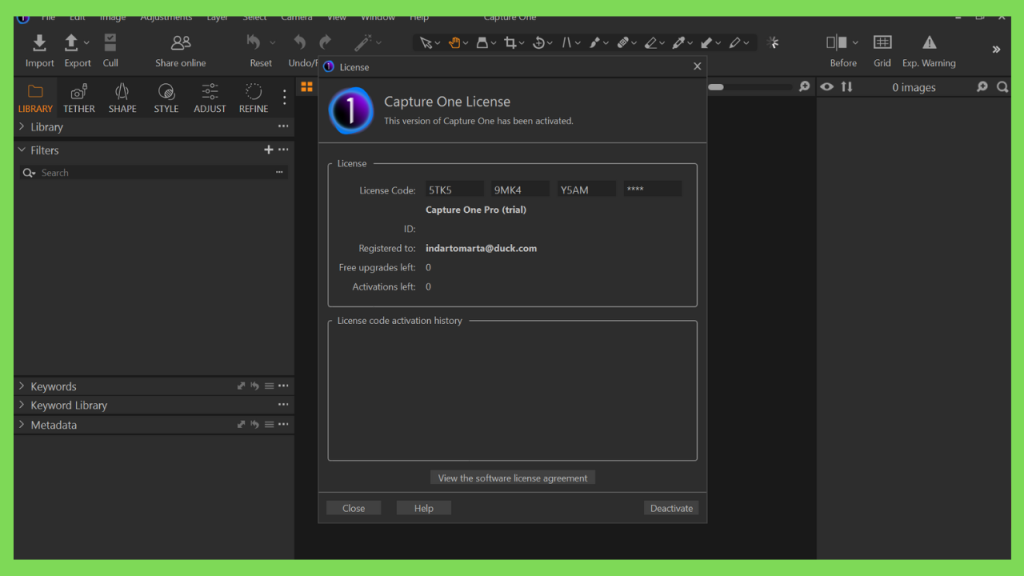The image size is (1024, 576).
Task: Collapse the Filters section
Action: pos(22,150)
